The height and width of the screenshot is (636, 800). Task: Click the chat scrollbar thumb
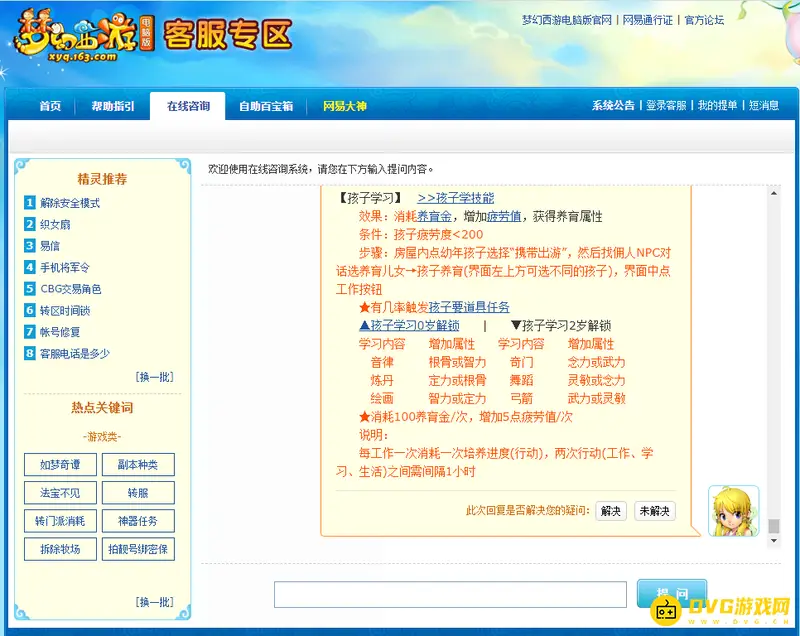point(774,526)
